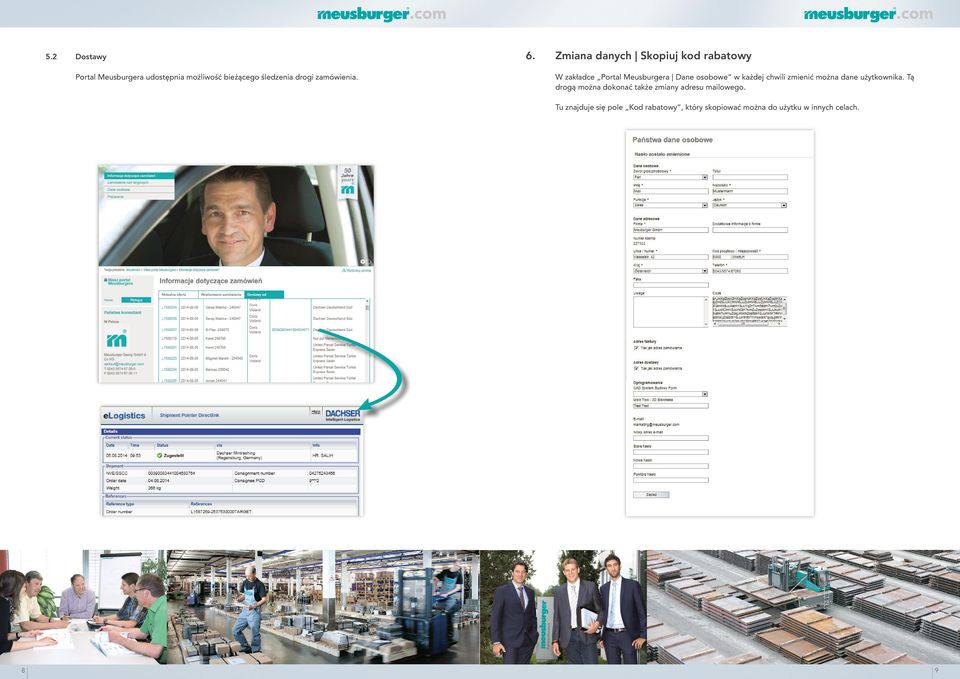Click the Code field horizontal scrollbar
This screenshot has width=960, height=679.
[747, 324]
